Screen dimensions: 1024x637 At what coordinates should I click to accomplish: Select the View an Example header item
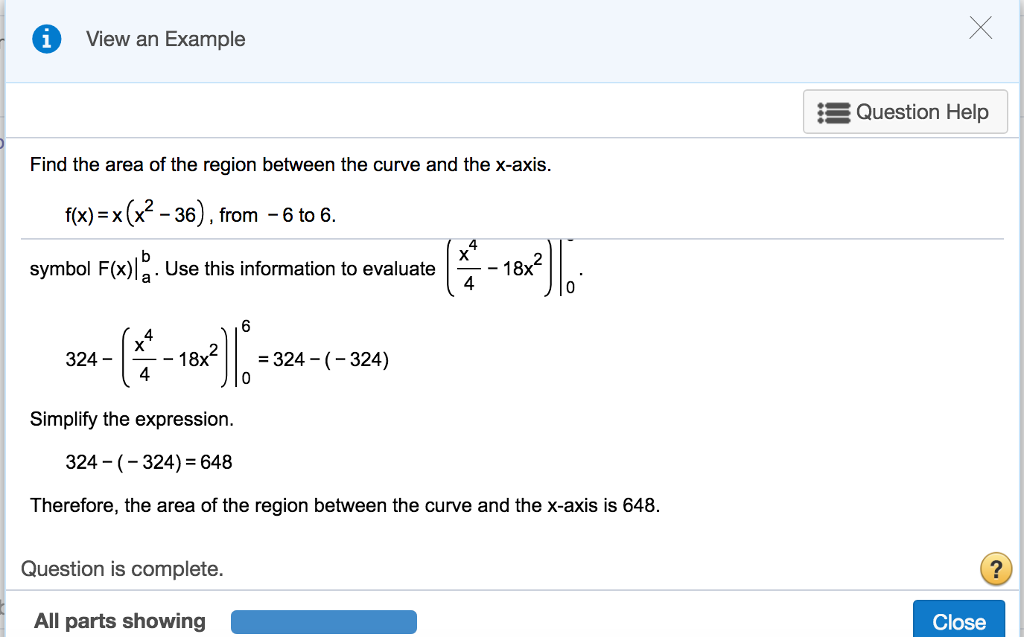(165, 39)
